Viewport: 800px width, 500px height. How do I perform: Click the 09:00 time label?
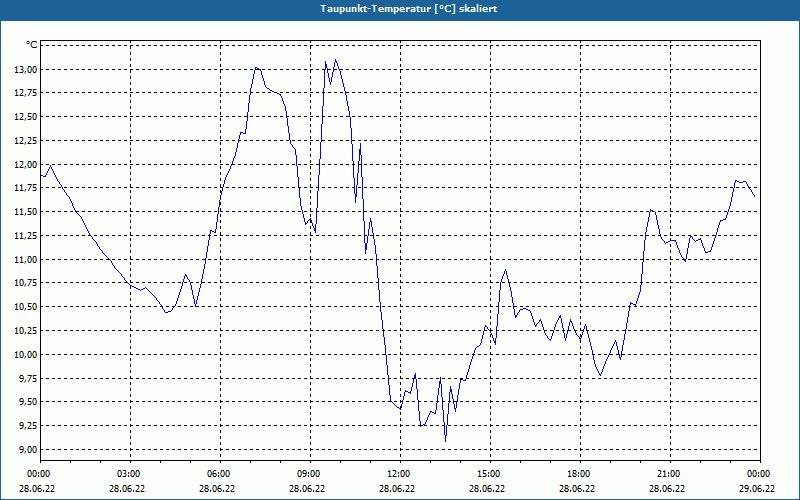[307, 474]
